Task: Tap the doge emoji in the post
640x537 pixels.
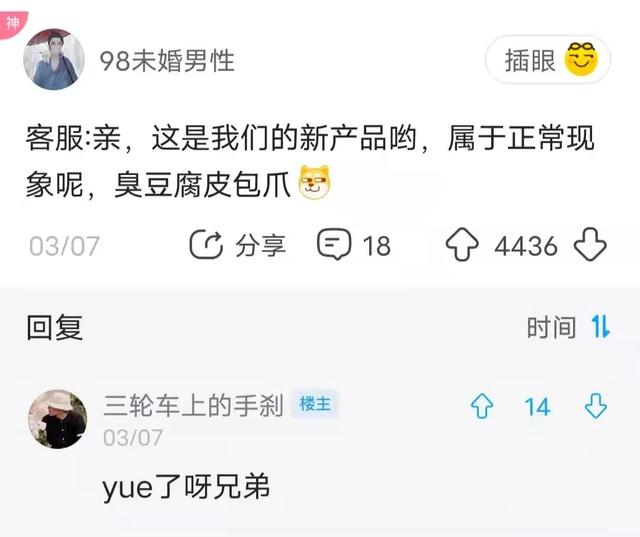Action: (315, 182)
